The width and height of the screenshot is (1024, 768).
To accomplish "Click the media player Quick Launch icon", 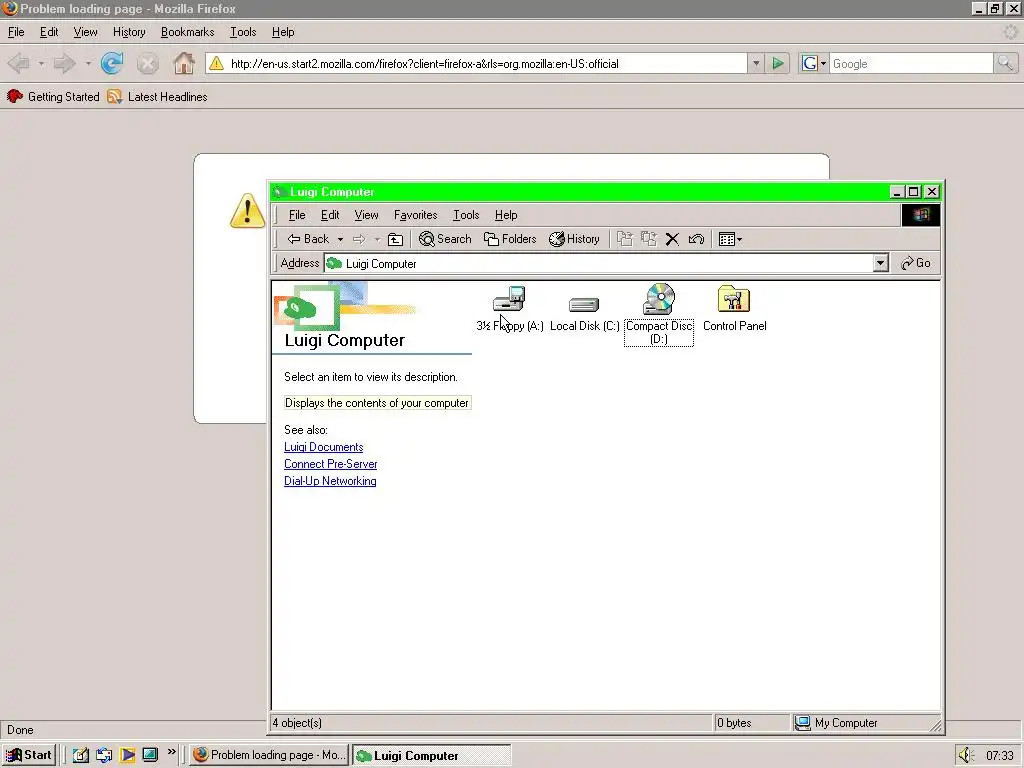I will [127, 755].
